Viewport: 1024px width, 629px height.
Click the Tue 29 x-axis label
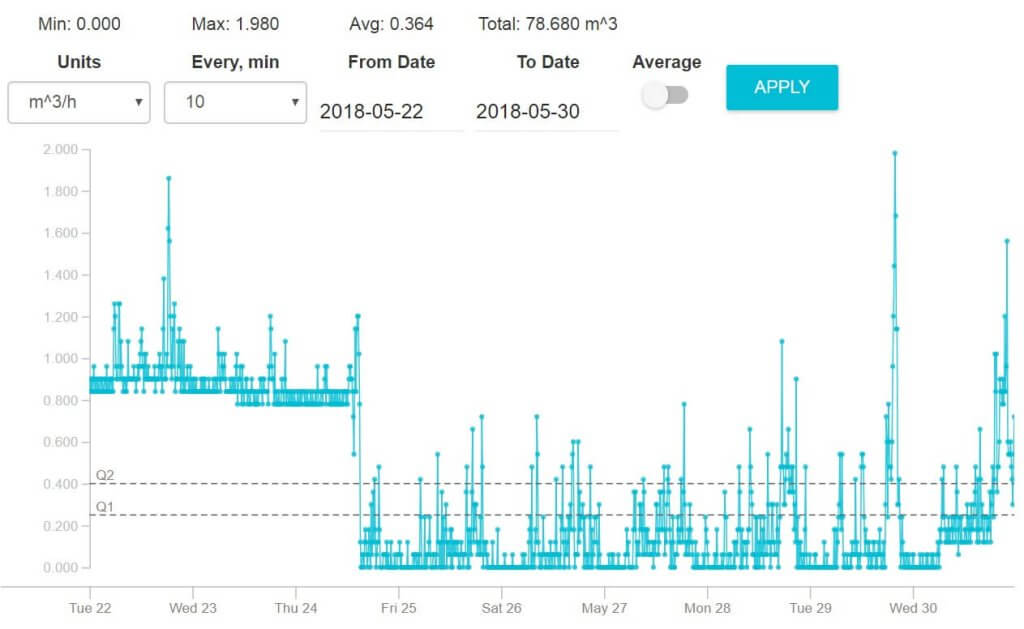coord(810,607)
